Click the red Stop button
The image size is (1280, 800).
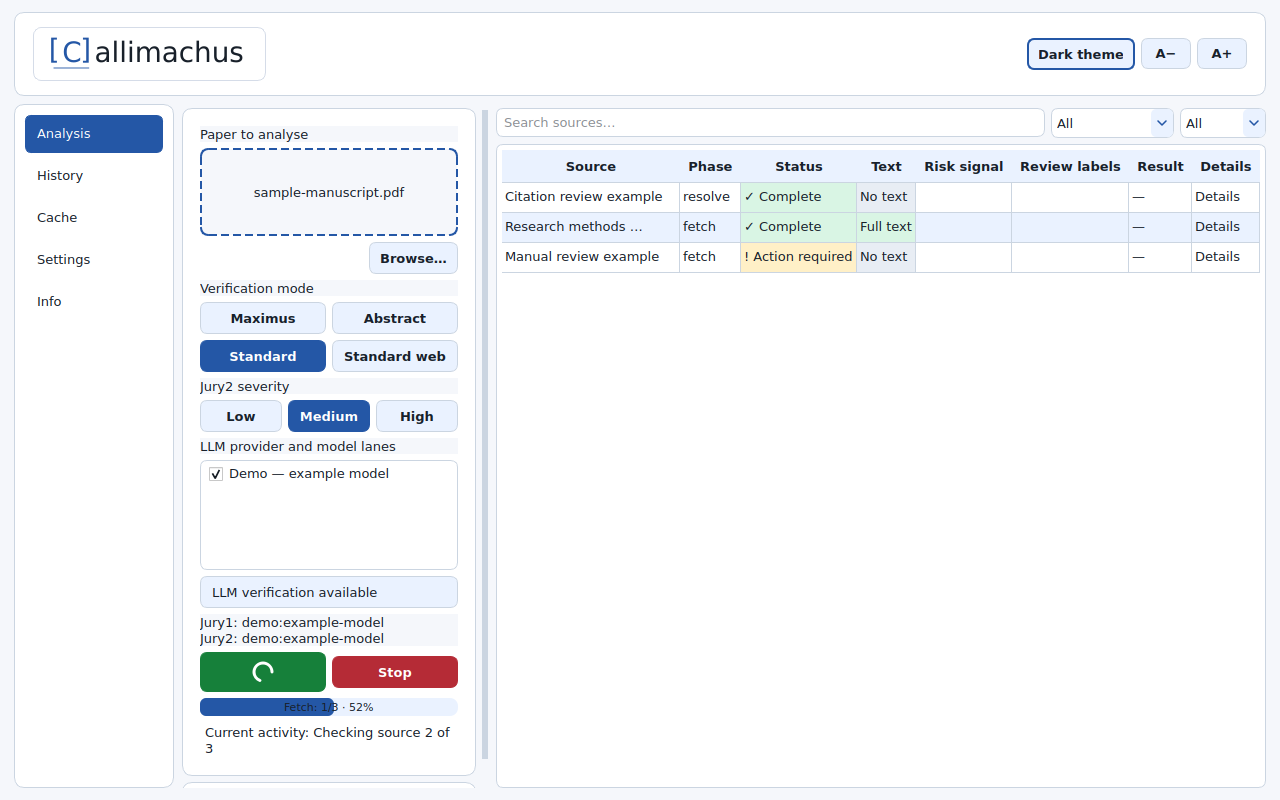tap(395, 672)
